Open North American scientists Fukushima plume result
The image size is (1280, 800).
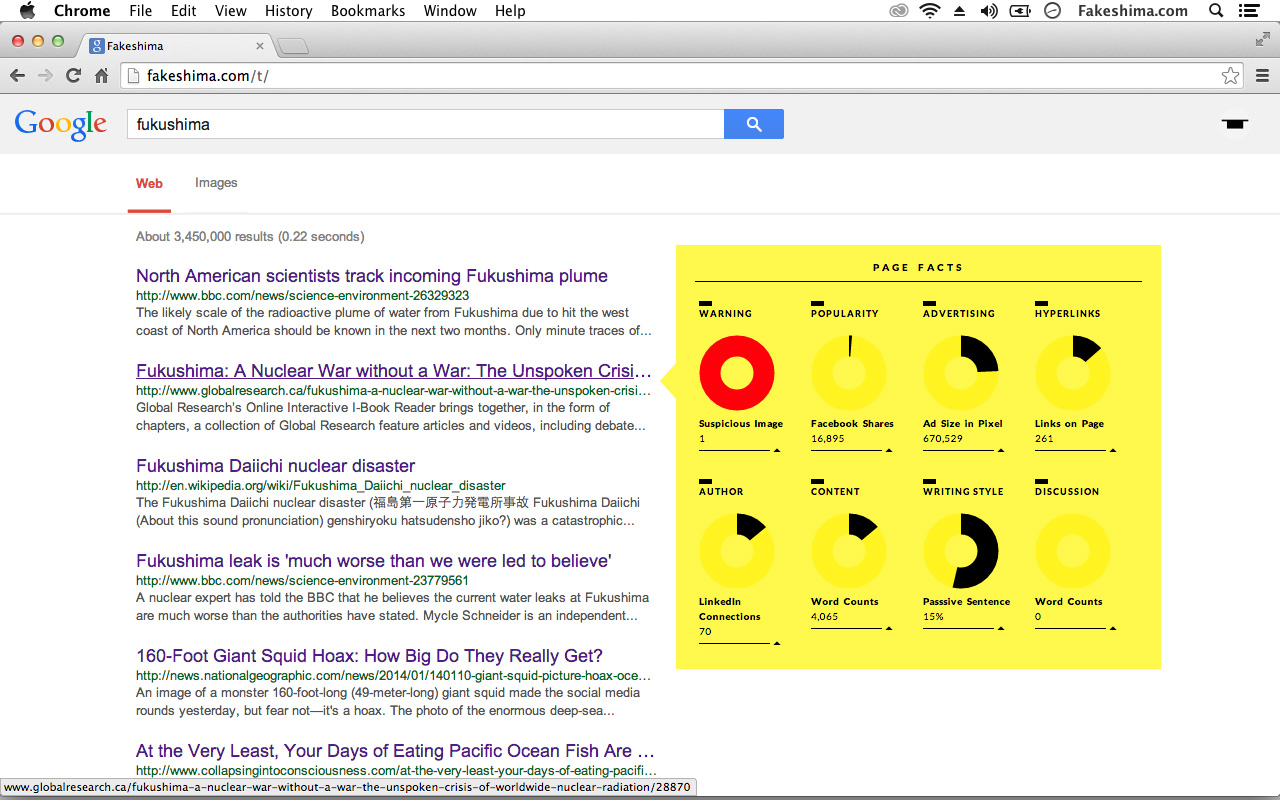click(372, 276)
